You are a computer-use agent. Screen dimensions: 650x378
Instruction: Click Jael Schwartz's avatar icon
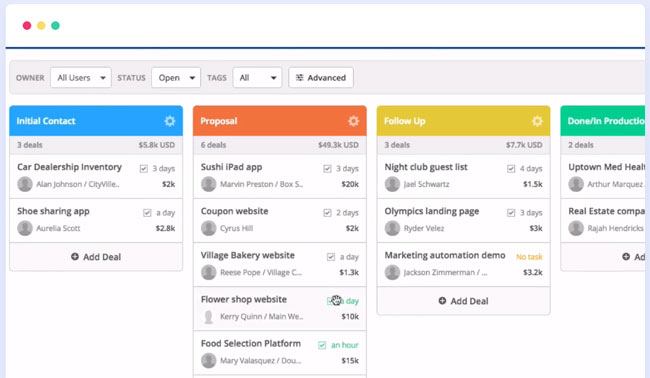point(392,184)
